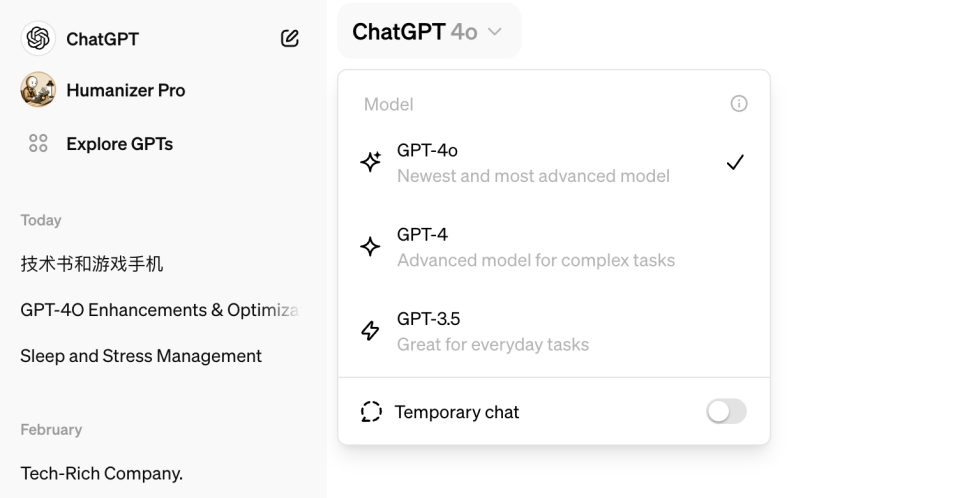Click the model info icon
The width and height of the screenshot is (960, 498).
click(x=739, y=104)
